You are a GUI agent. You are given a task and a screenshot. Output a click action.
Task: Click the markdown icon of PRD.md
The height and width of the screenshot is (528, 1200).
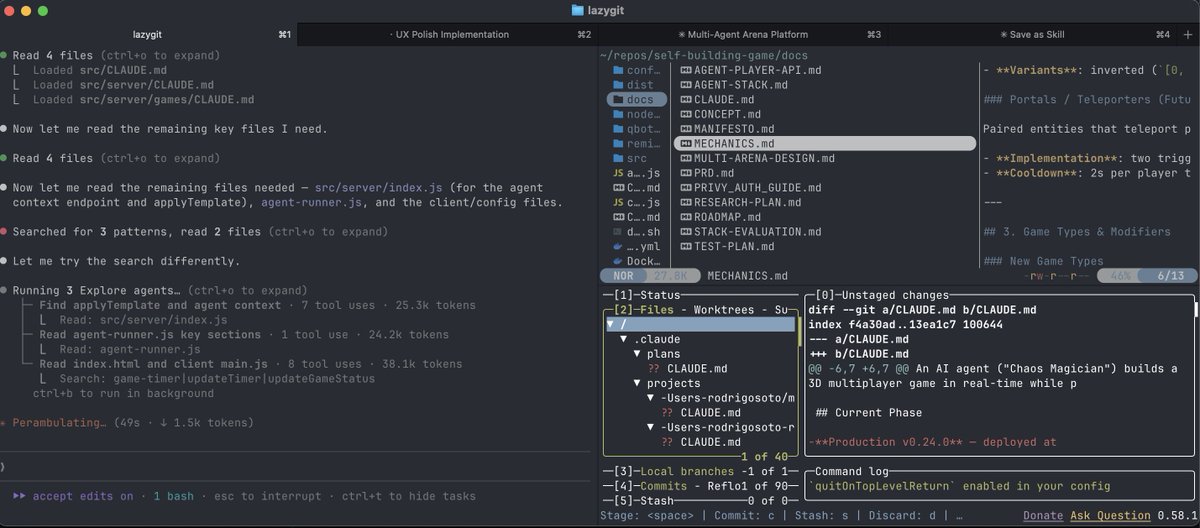click(x=685, y=173)
